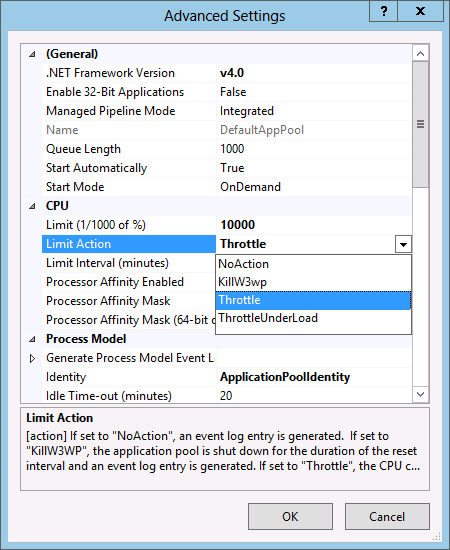This screenshot has height=550, width=450.
Task: Select the Queue Length value field
Action: (x=314, y=149)
